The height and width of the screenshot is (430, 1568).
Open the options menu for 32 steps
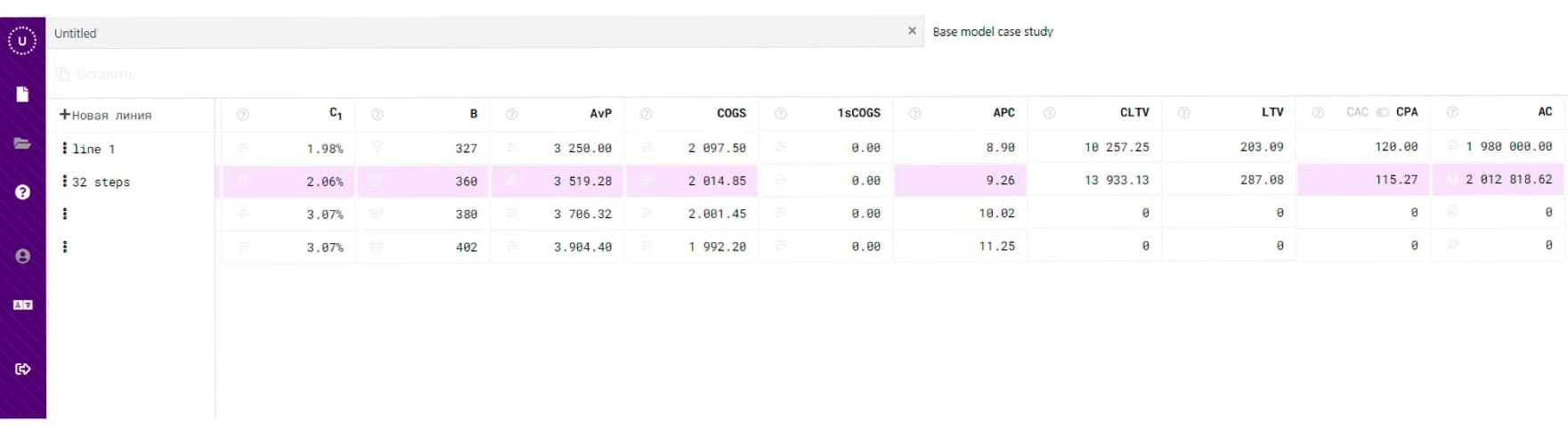coord(64,181)
